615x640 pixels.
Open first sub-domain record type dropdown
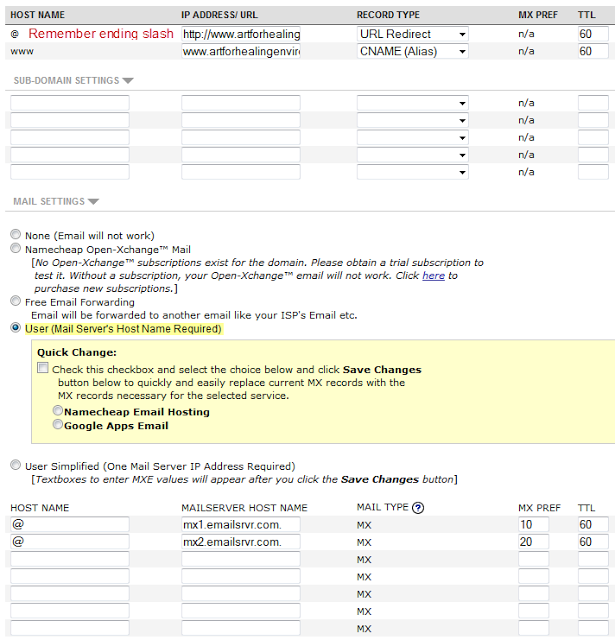coord(412,103)
